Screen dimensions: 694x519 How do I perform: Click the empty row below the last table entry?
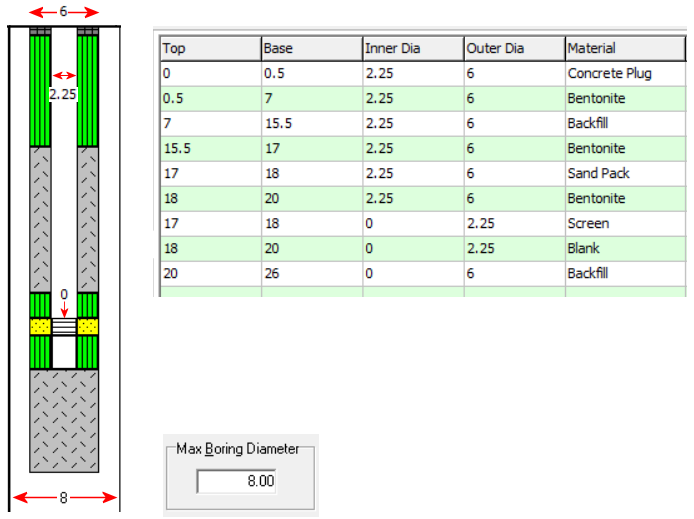click(x=420, y=292)
